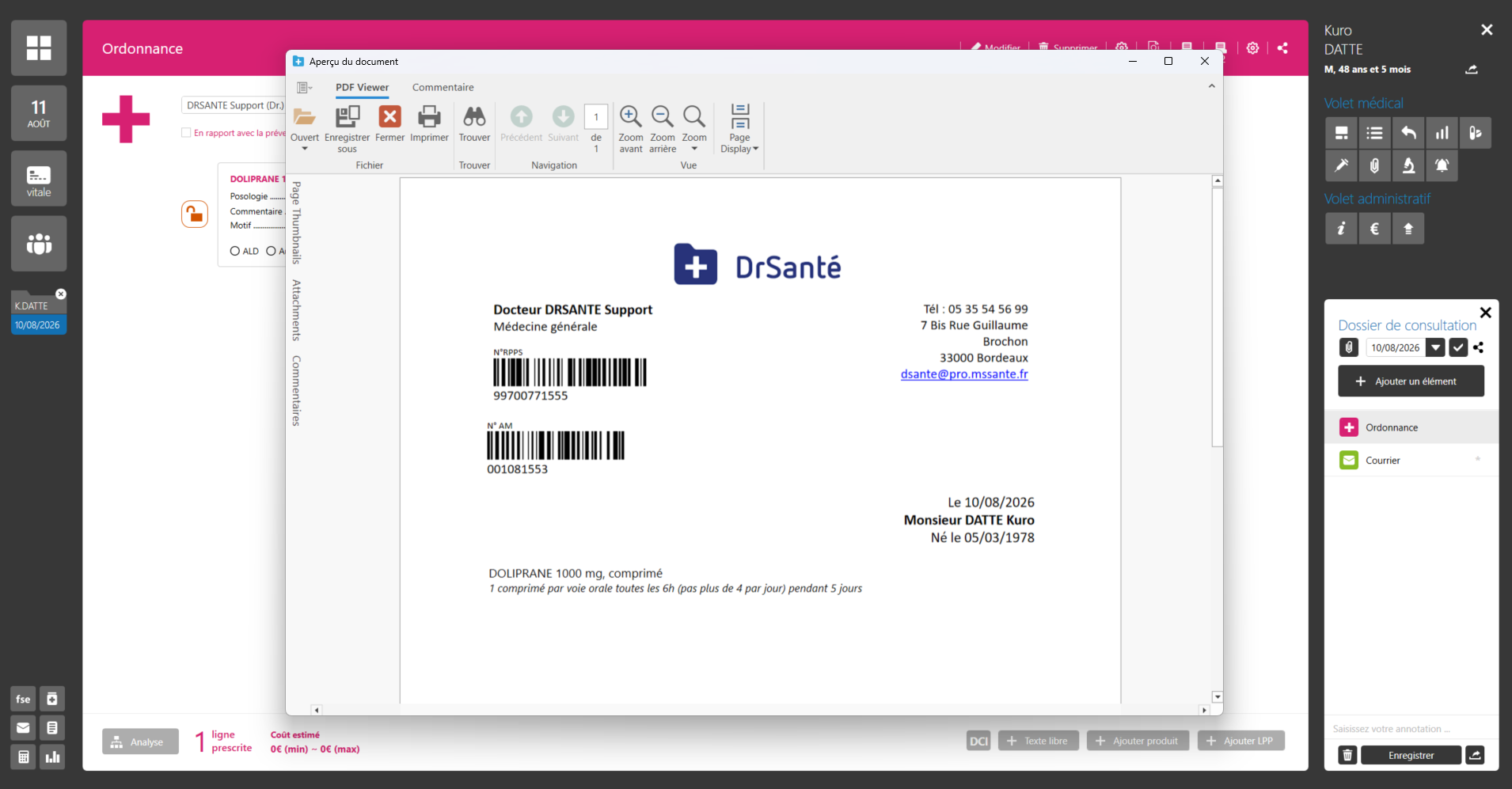Click Enregistrer in Dossier de consultation
Screen dimensions: 1512x789
pyautogui.click(x=1411, y=755)
